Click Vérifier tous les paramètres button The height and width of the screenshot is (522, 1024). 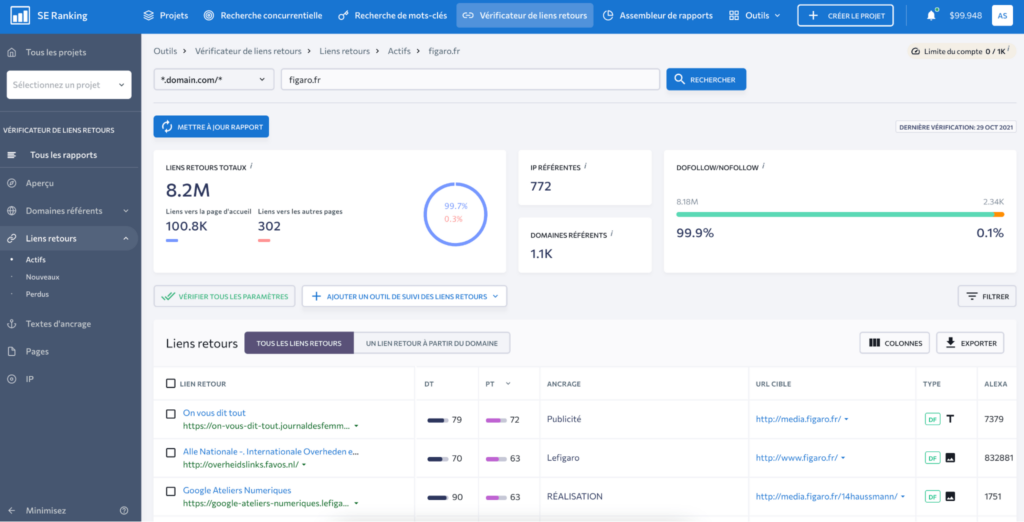pos(225,297)
